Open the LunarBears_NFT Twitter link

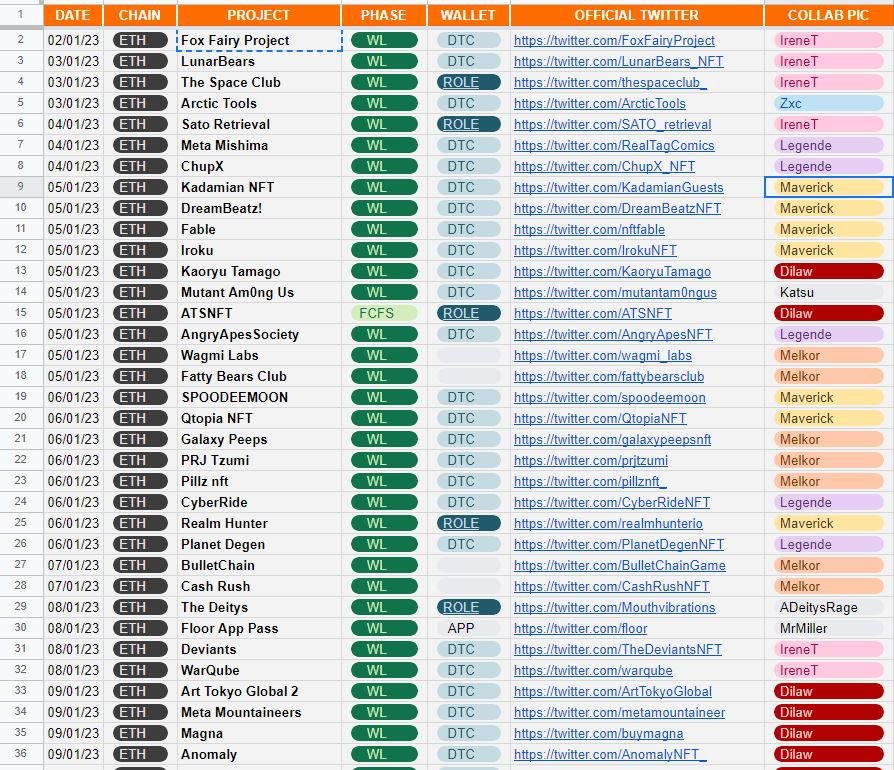click(619, 62)
